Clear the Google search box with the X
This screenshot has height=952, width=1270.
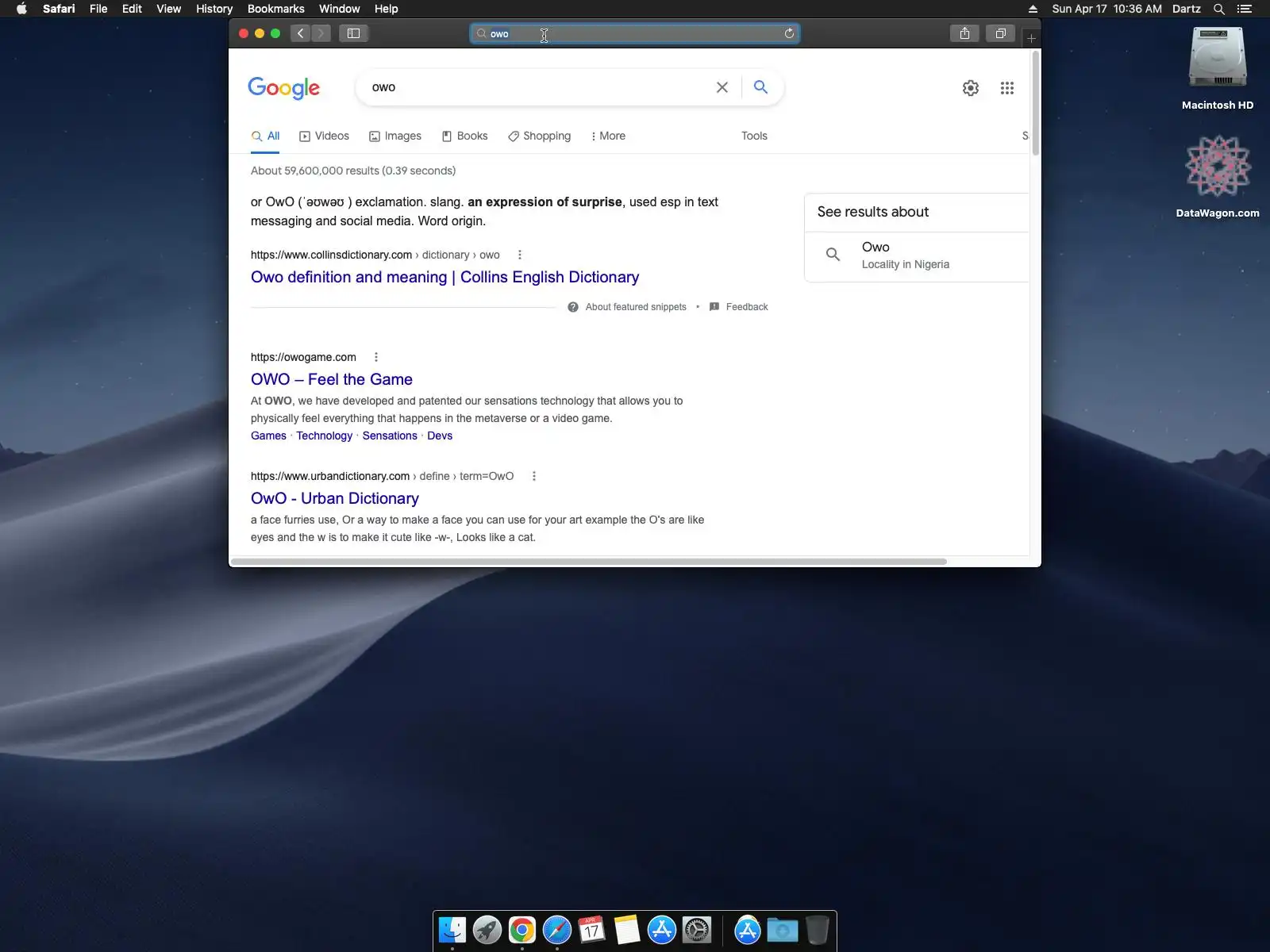pyautogui.click(x=722, y=87)
